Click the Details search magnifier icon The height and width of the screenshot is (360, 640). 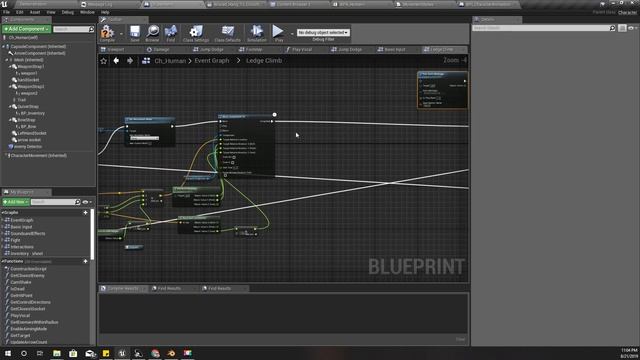pos(612,28)
